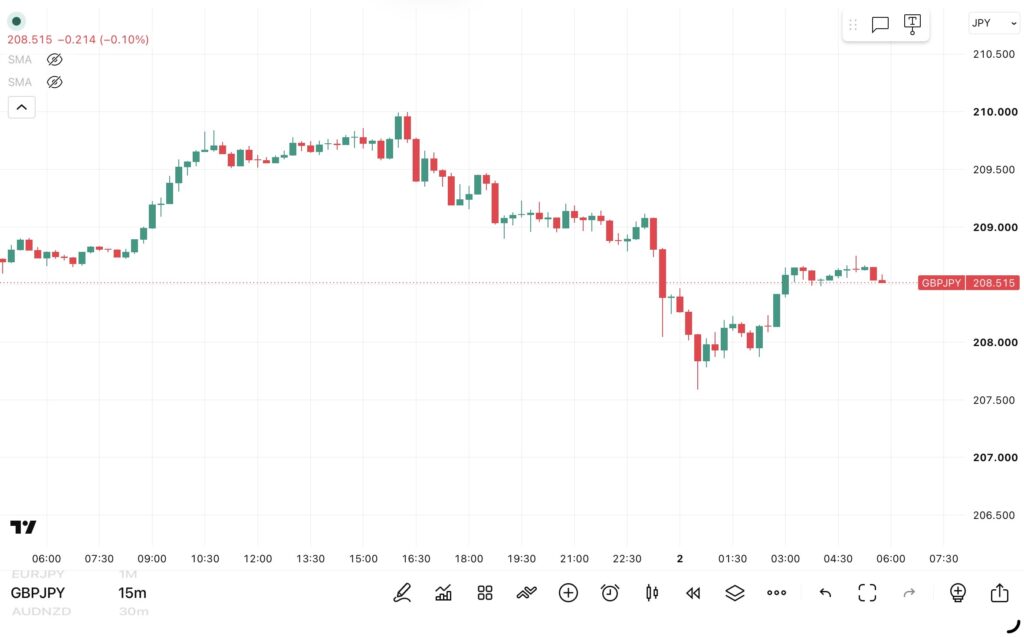Open the 15m timeframe selector
The image size is (1024, 637).
pos(132,593)
